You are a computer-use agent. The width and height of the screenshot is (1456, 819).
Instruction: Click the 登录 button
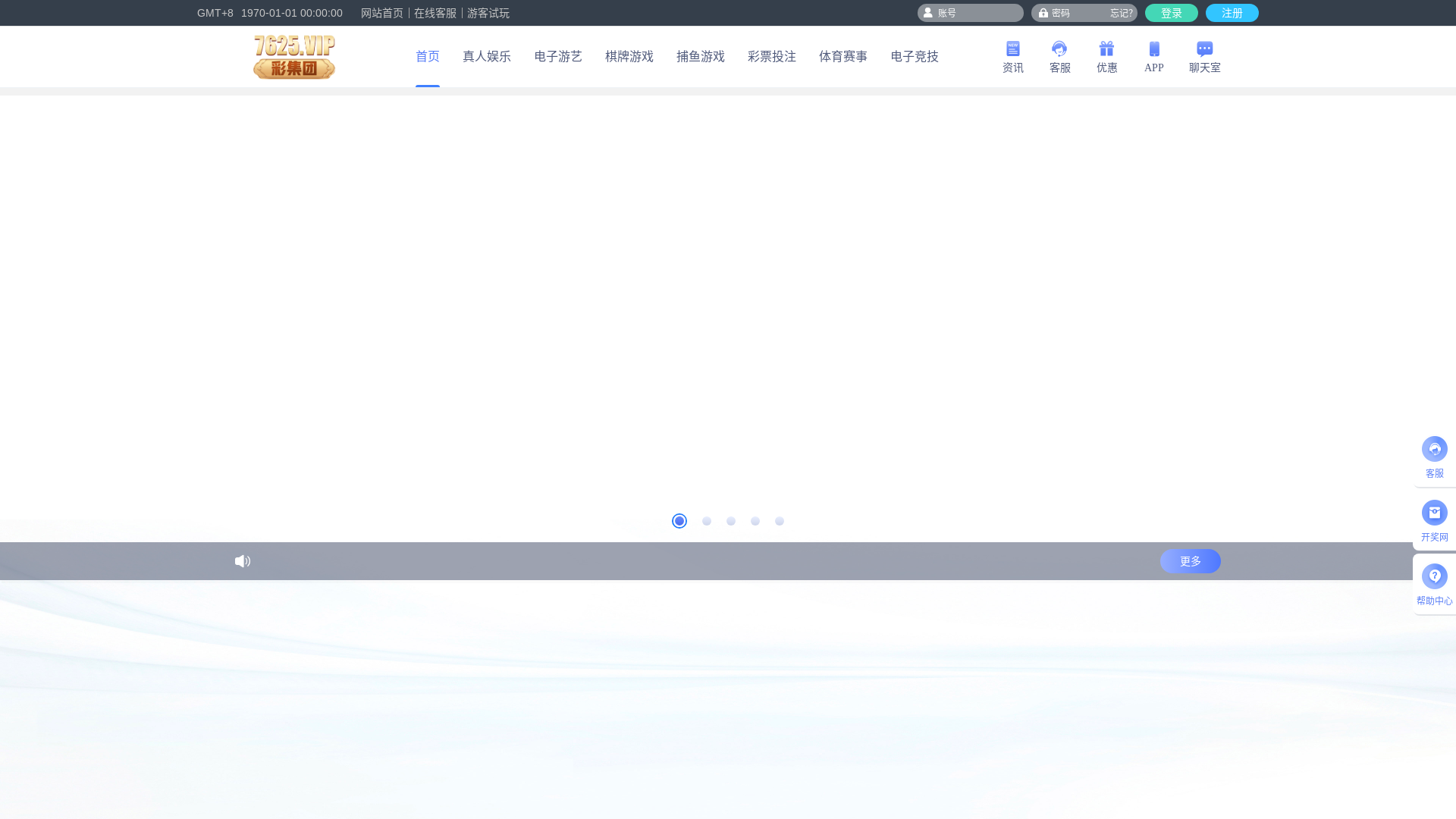(1172, 13)
